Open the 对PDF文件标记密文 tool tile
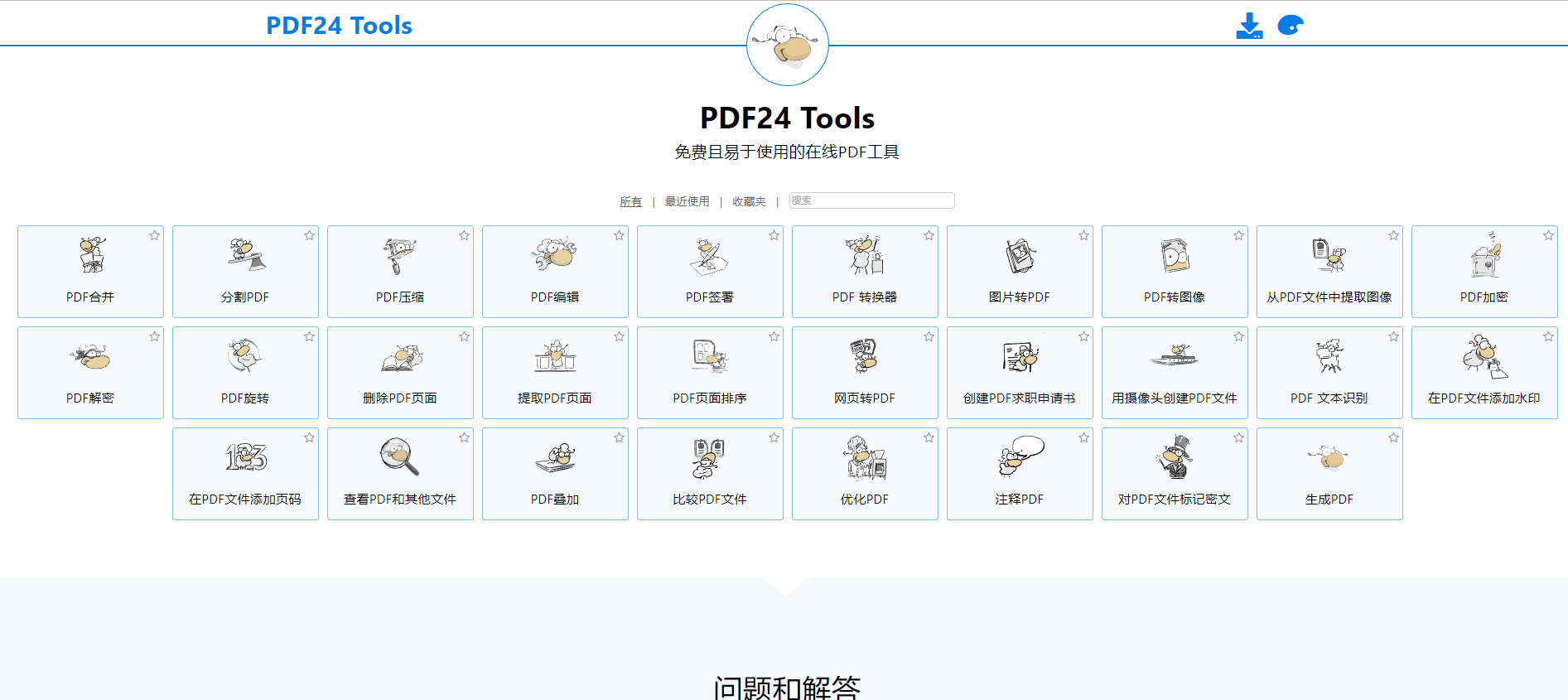 (x=1175, y=474)
